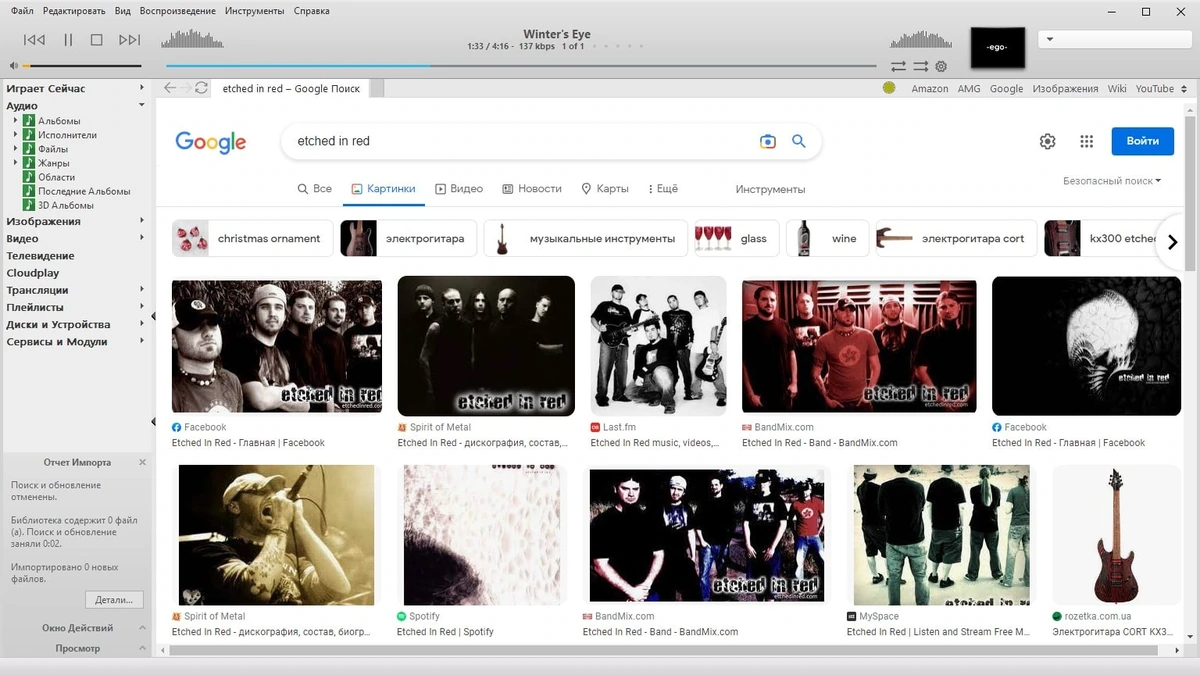Open the Google lookup link
The image size is (1200, 675).
pos(1006,89)
